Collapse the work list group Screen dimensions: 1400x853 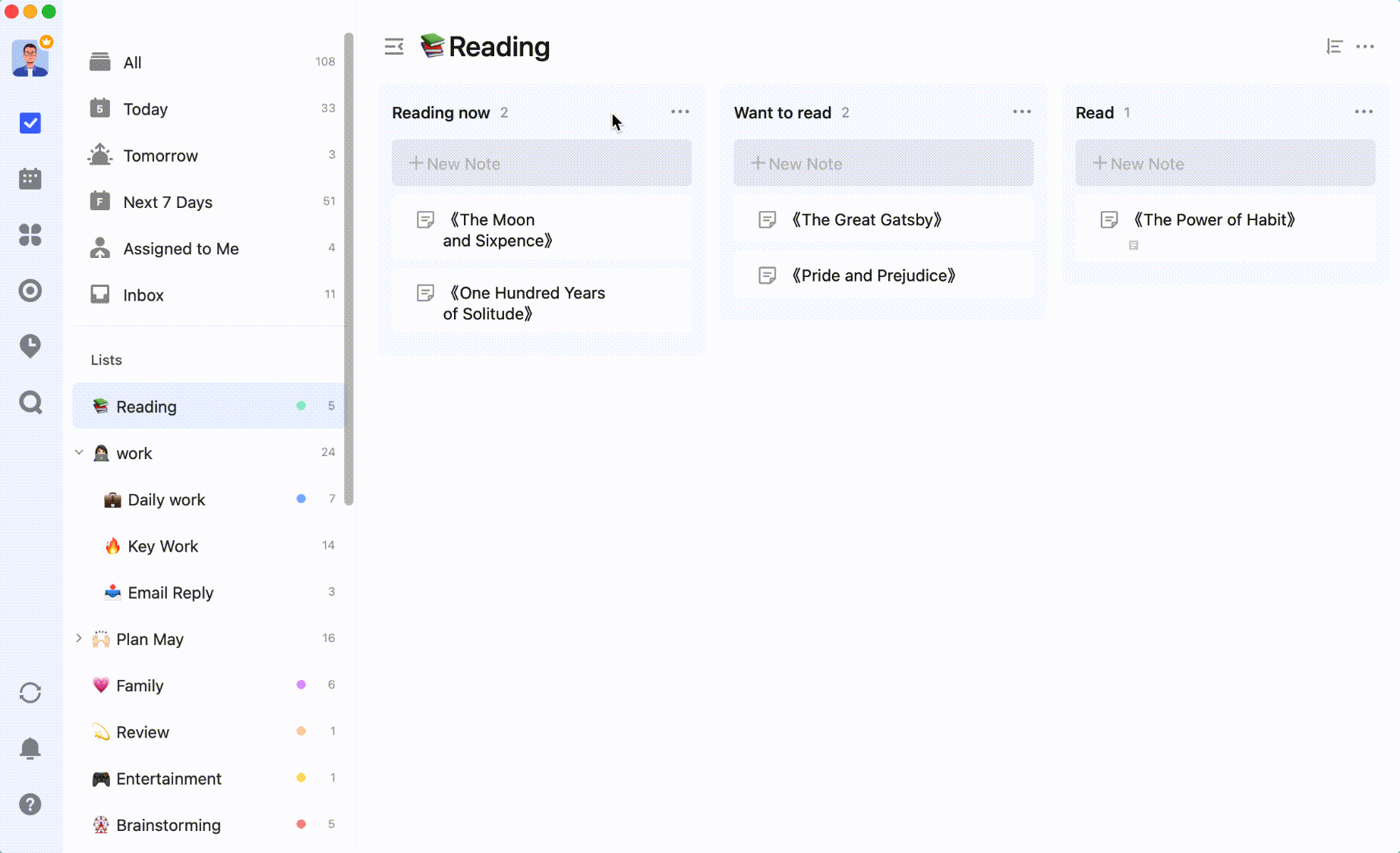point(79,452)
